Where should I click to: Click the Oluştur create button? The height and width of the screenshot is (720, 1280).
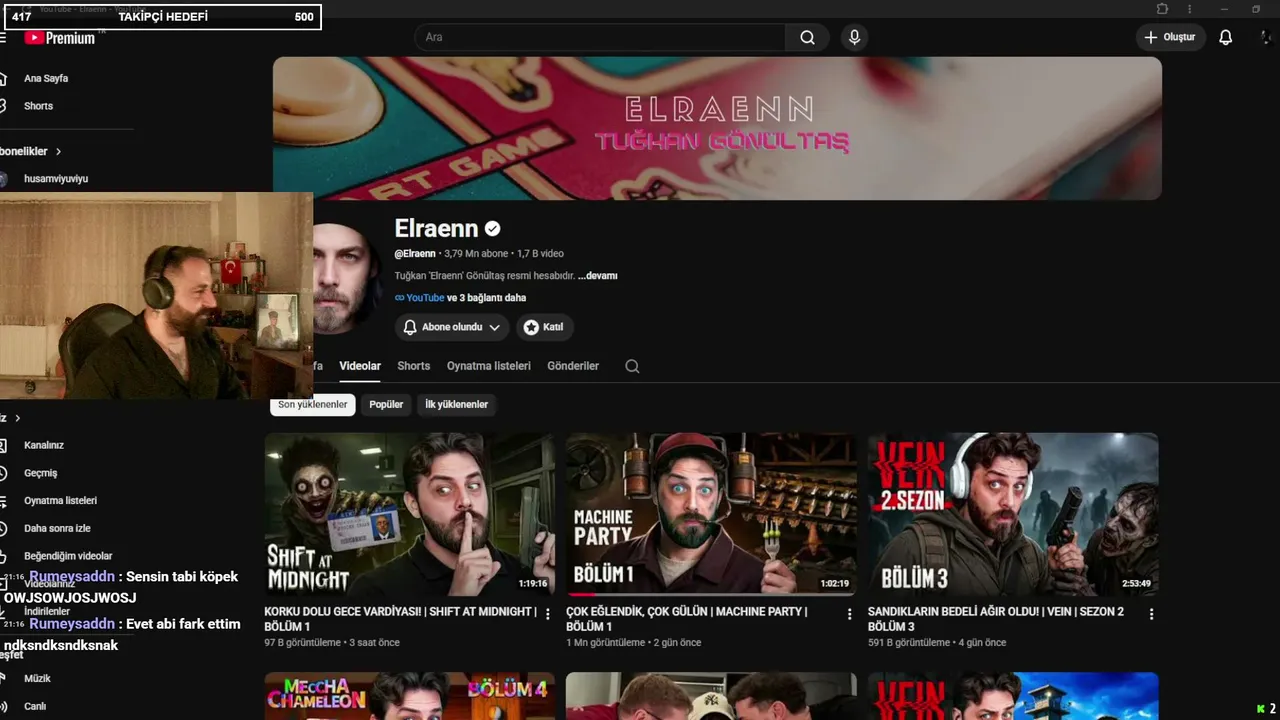click(x=1170, y=37)
